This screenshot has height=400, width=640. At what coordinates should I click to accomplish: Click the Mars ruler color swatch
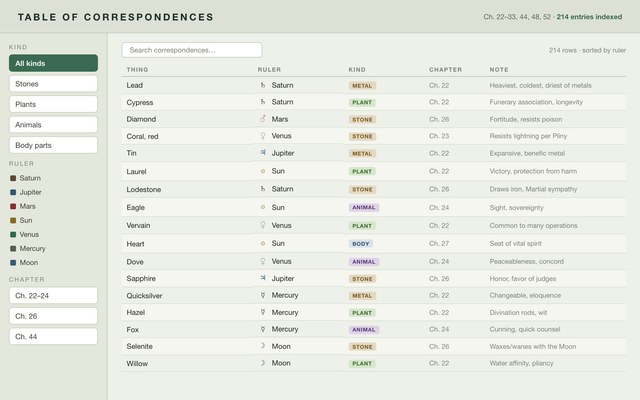pyautogui.click(x=13, y=206)
